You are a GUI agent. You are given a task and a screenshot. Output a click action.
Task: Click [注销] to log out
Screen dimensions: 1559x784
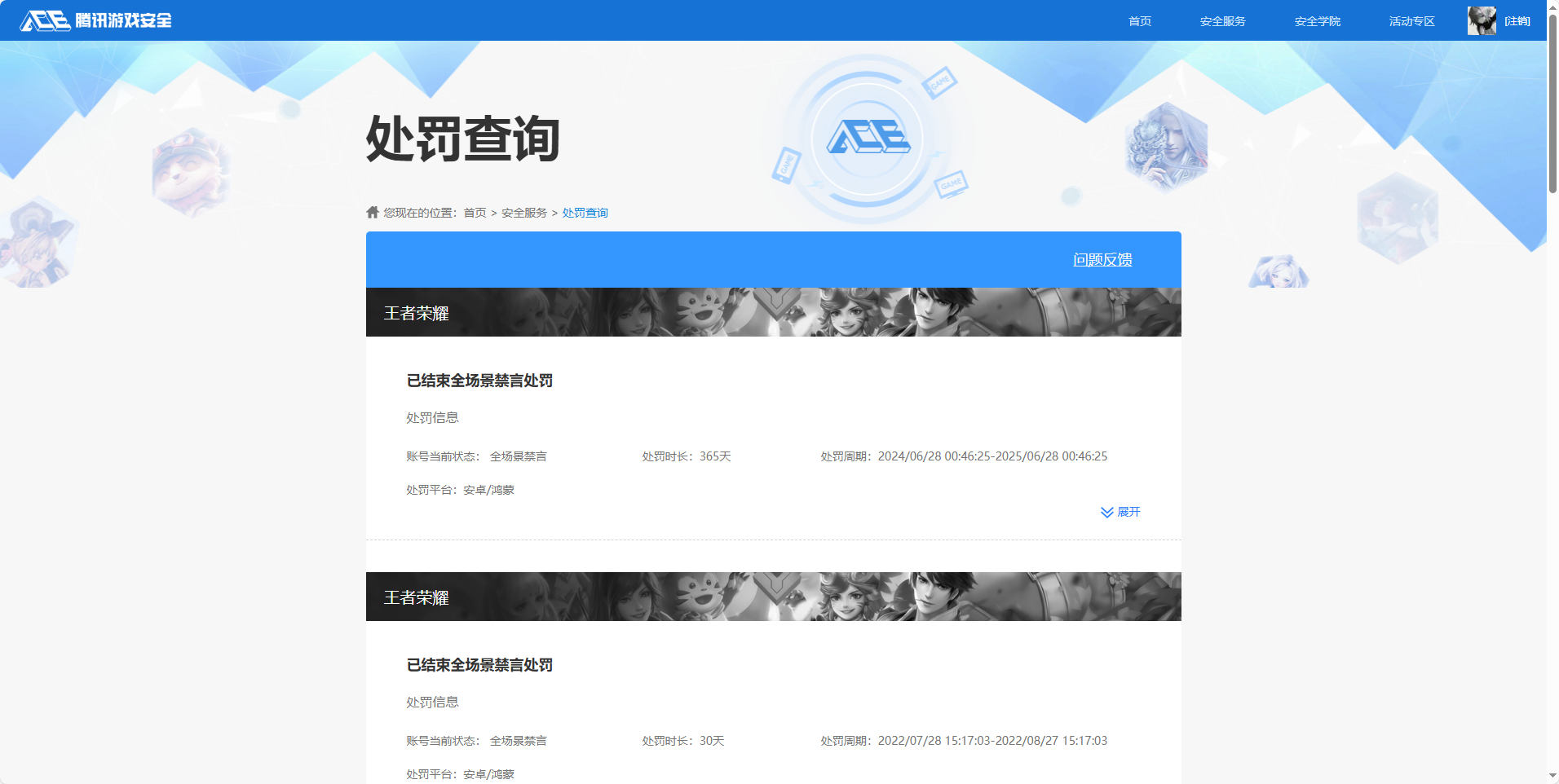(x=1517, y=20)
